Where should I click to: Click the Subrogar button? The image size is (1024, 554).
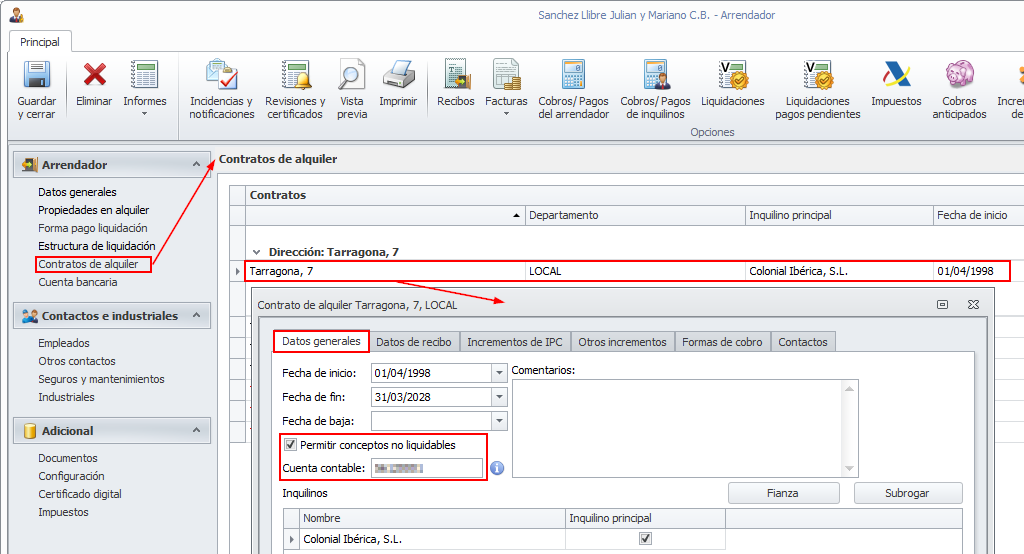(x=907, y=493)
